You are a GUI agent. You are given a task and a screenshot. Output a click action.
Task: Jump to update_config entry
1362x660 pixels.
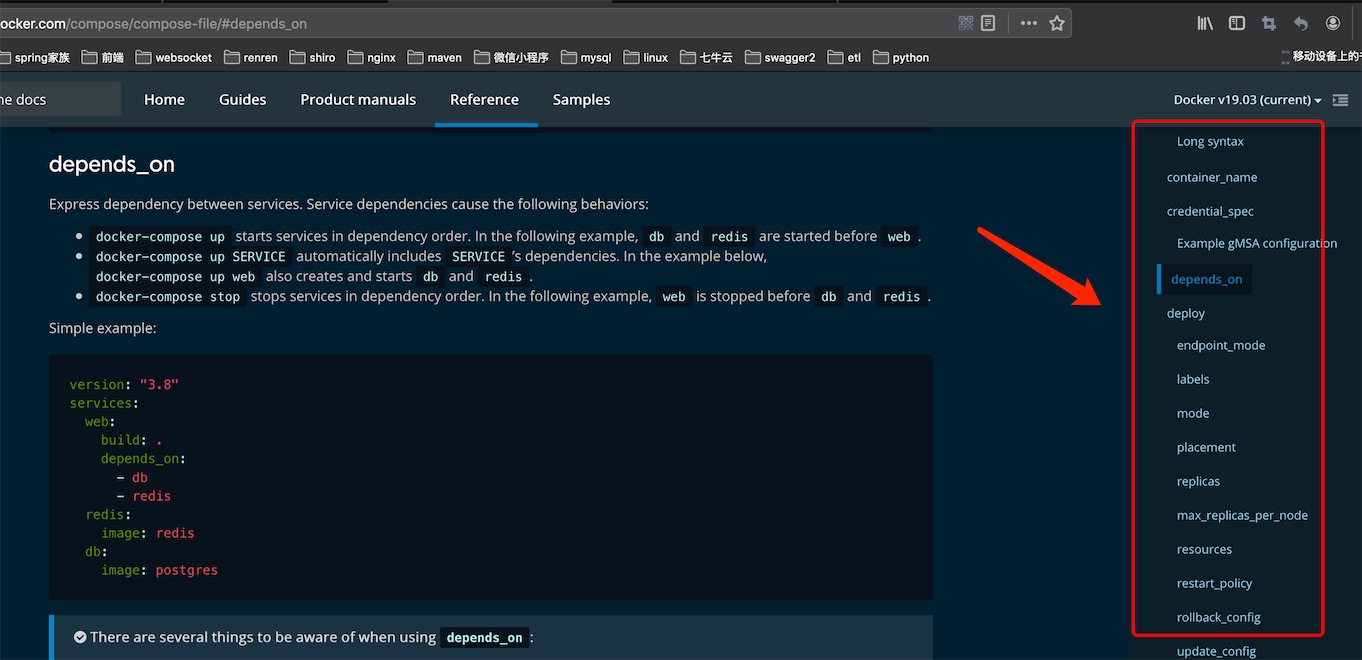tap(1216, 652)
